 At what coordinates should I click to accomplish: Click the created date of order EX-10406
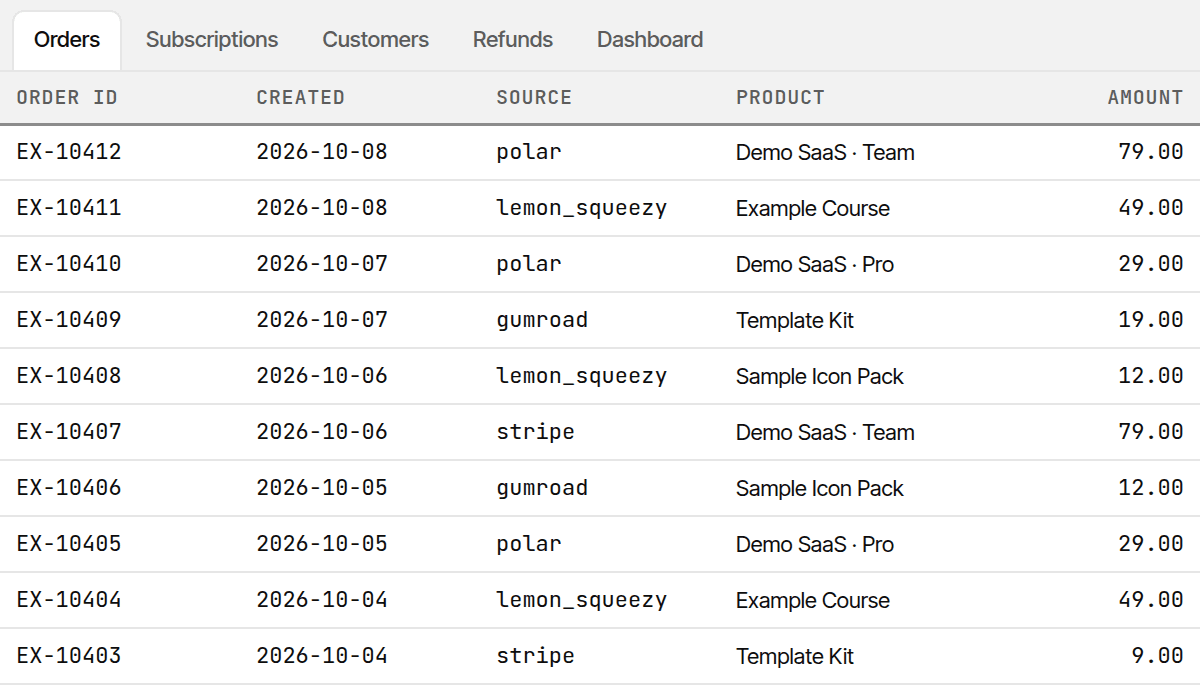pyautogui.click(x=322, y=488)
